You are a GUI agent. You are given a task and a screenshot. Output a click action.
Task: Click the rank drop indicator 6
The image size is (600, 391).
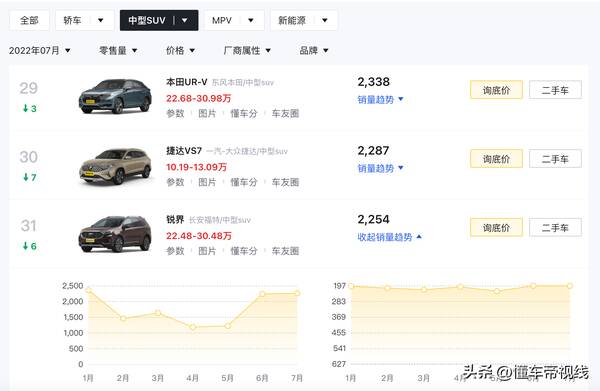pyautogui.click(x=29, y=246)
